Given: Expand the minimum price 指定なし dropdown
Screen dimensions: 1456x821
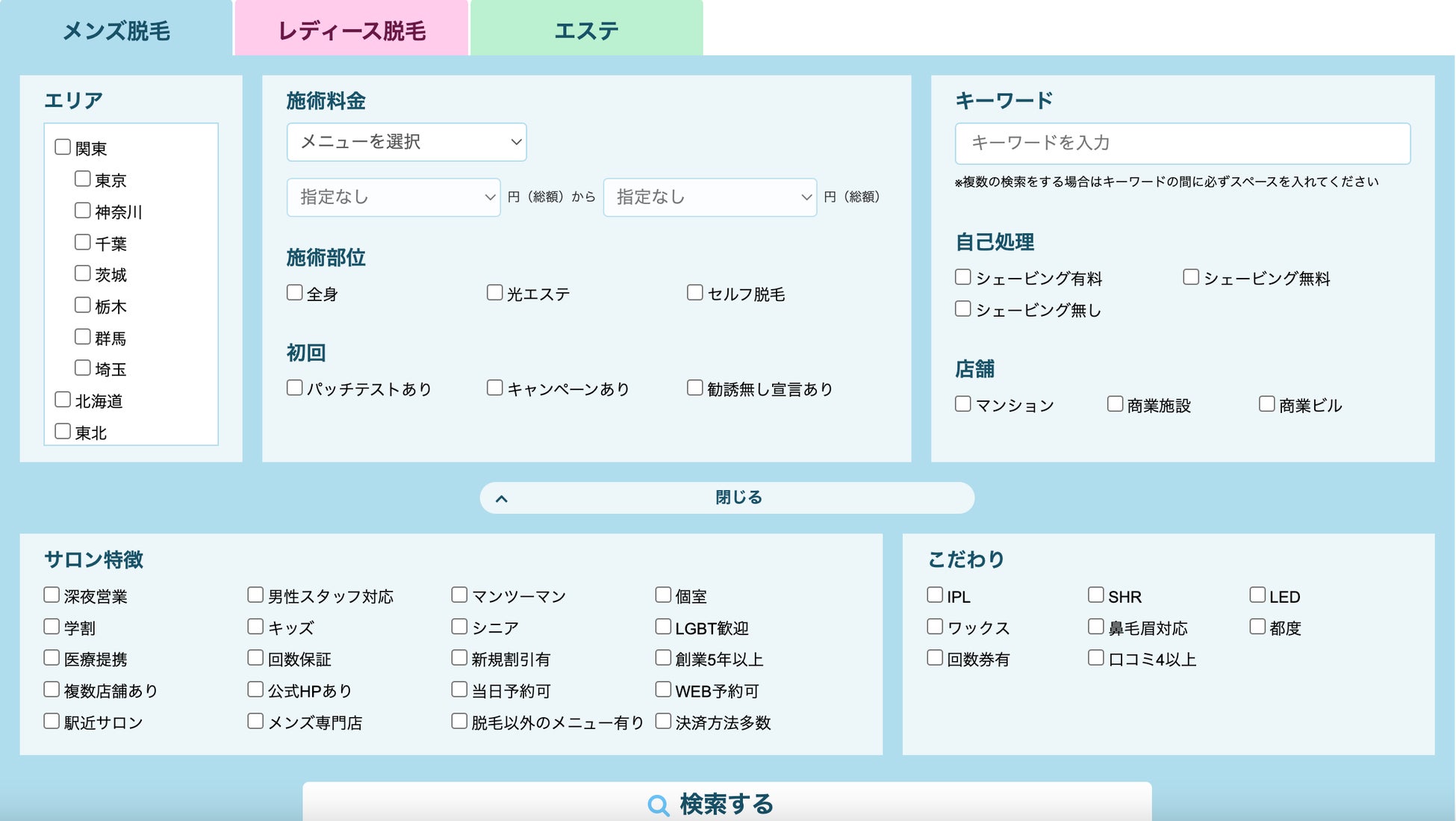Looking at the screenshot, I should [393, 197].
